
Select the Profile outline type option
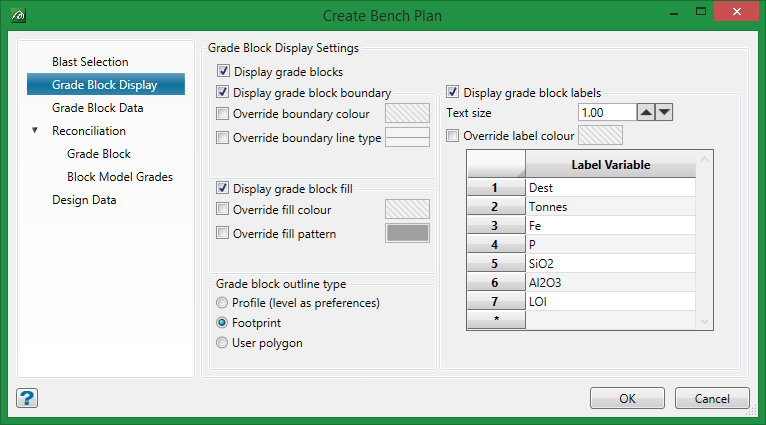(222, 303)
